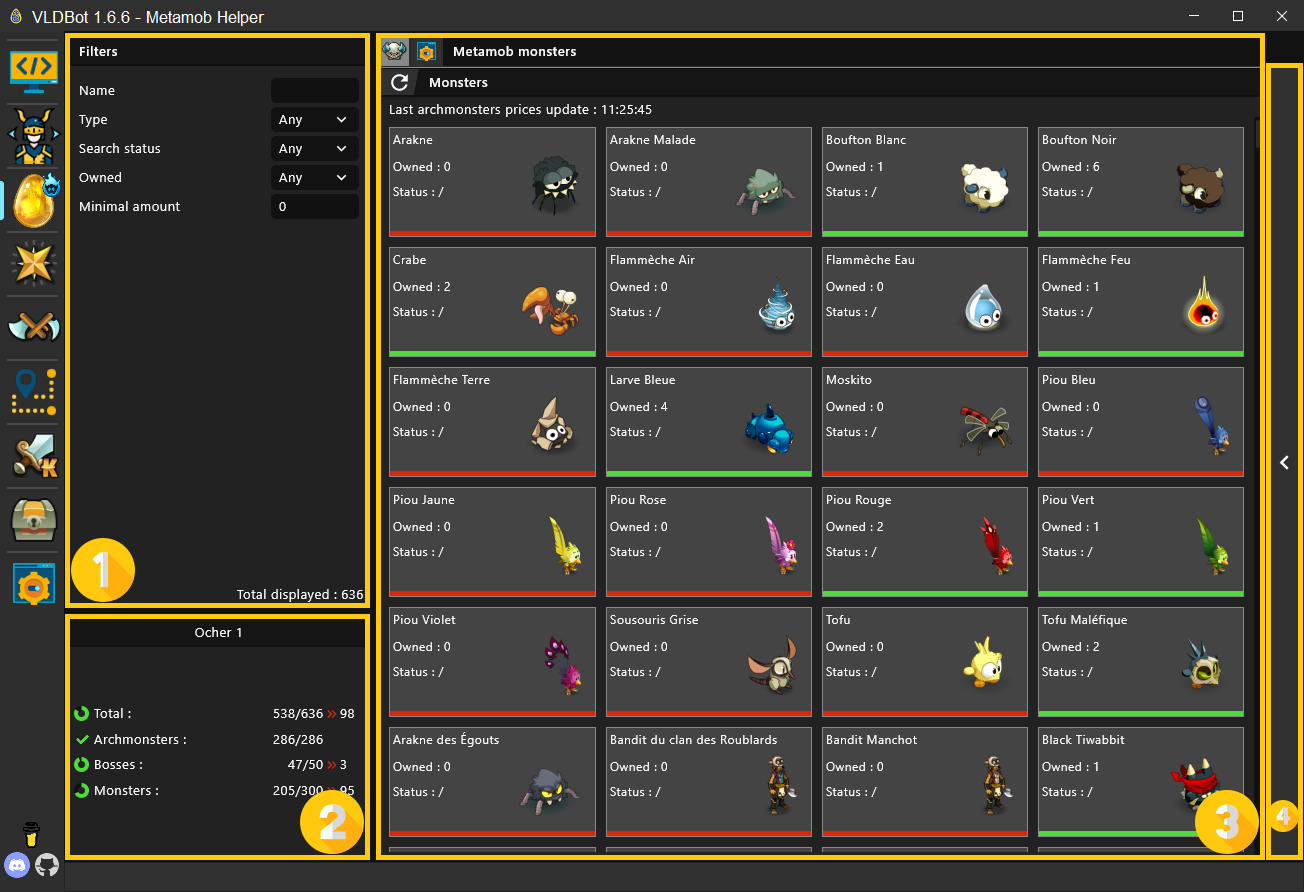Click the Total displayed : 636 label

[x=300, y=595]
